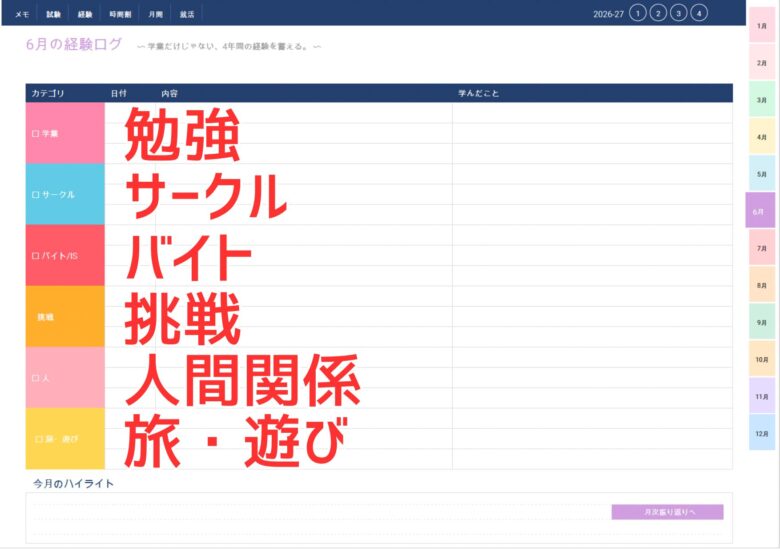780x551 pixels.
Task: Switch to the メモ tab
Action: click(x=22, y=14)
